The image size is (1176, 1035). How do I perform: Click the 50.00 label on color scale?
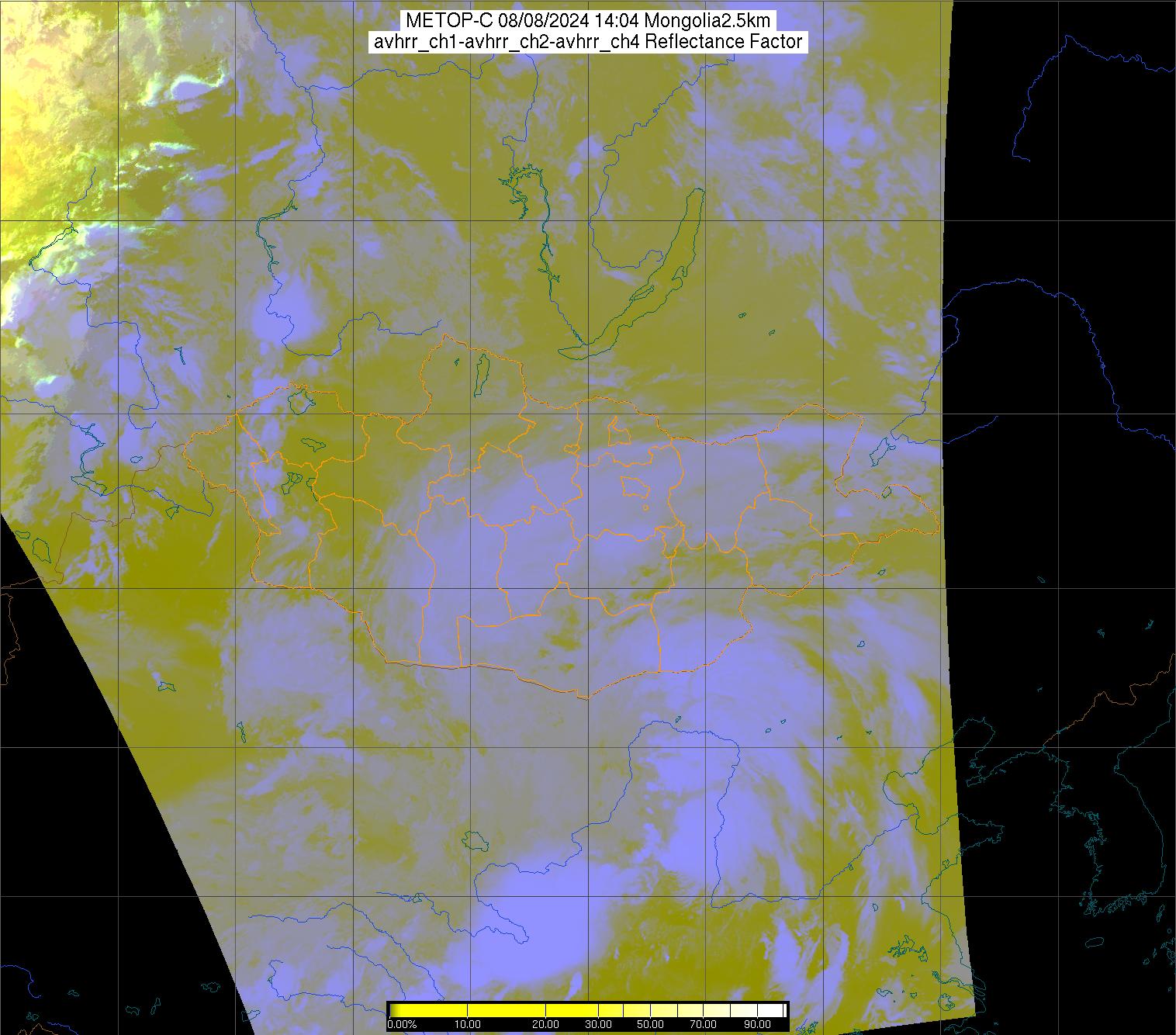(x=650, y=1024)
